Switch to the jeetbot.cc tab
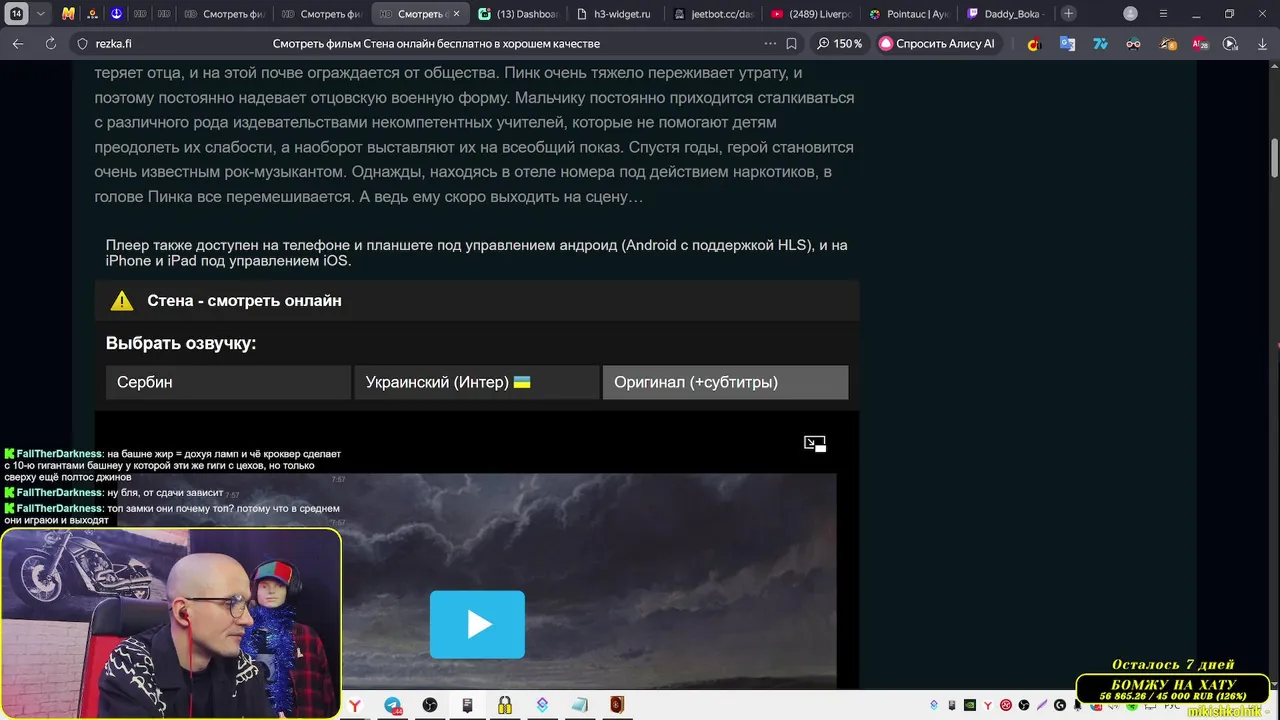The width and height of the screenshot is (1280, 720). pyautogui.click(x=711, y=14)
